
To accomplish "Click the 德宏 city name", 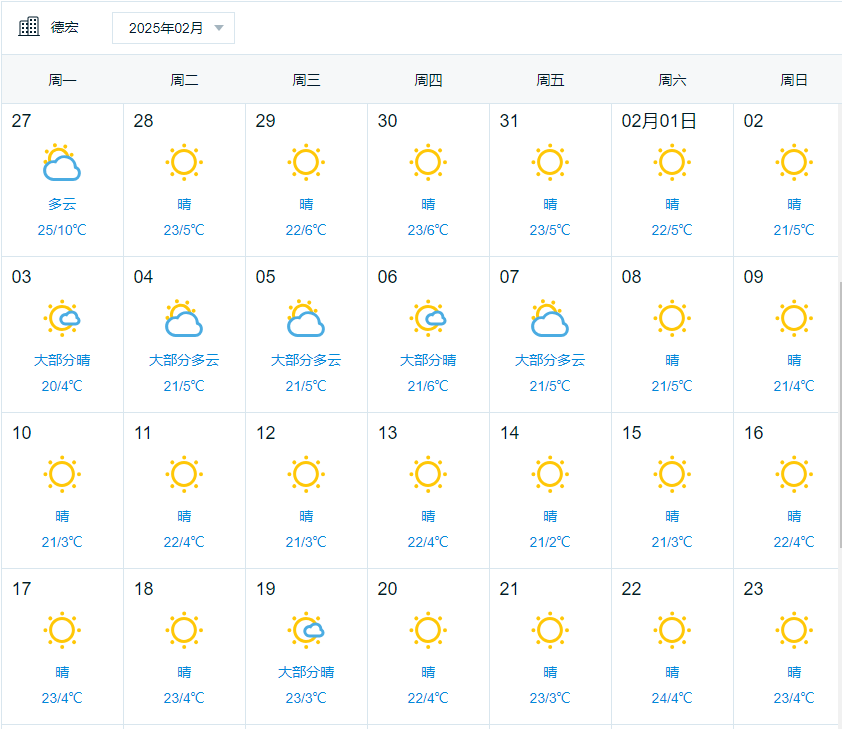I will point(64,27).
